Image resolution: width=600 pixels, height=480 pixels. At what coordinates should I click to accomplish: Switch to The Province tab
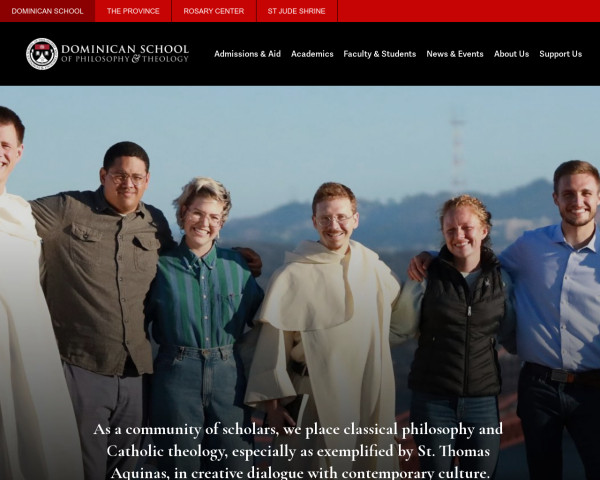pyautogui.click(x=133, y=11)
